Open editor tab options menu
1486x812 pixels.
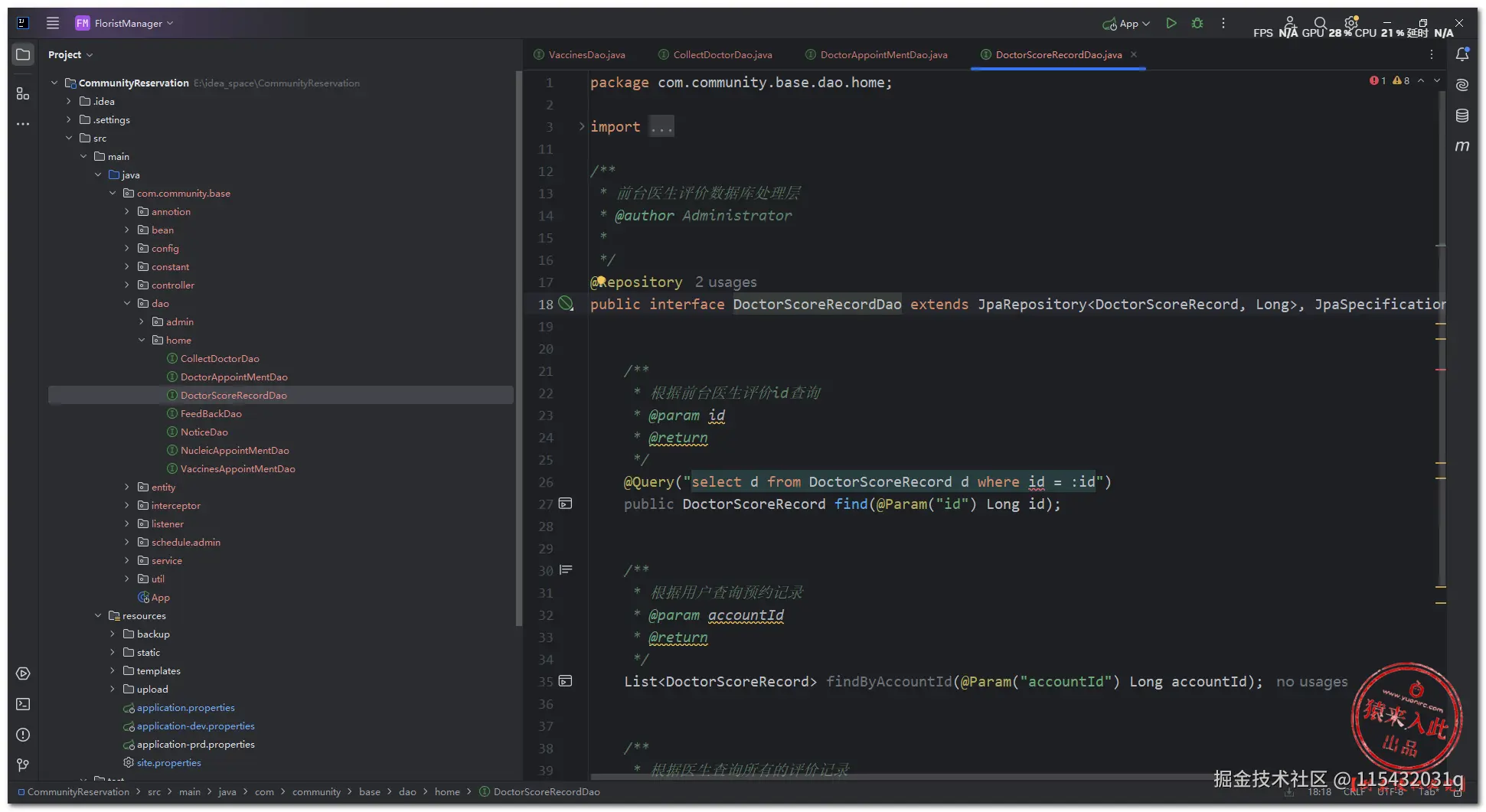click(x=1432, y=54)
